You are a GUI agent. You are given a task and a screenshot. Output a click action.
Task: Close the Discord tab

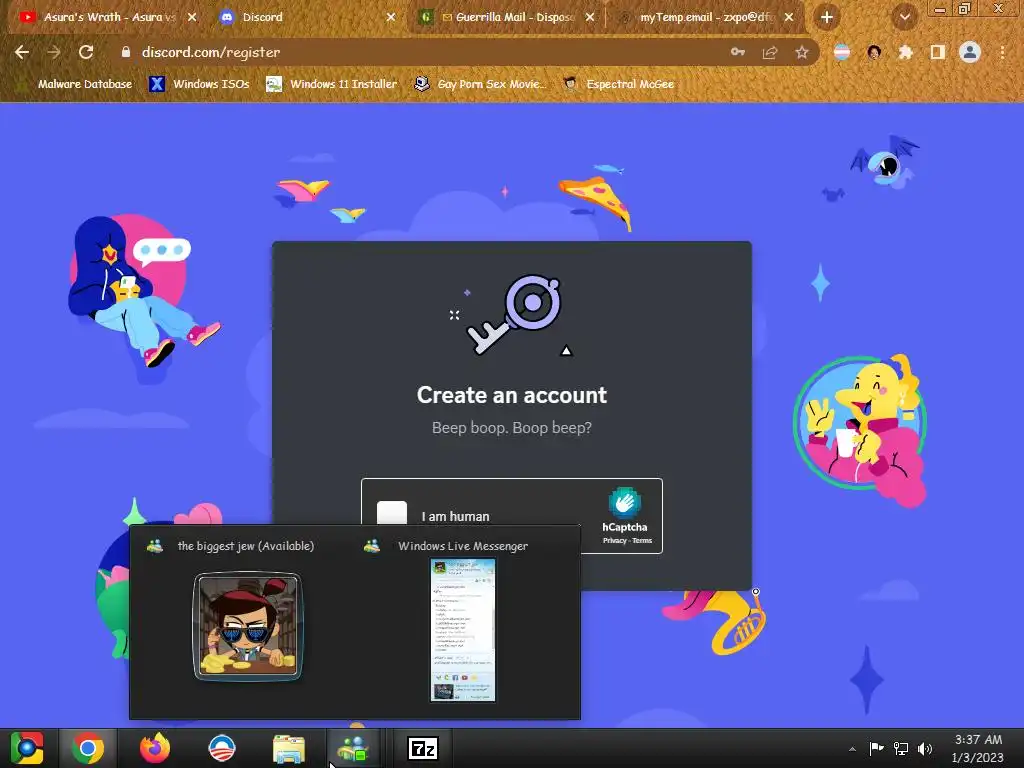[x=391, y=17]
